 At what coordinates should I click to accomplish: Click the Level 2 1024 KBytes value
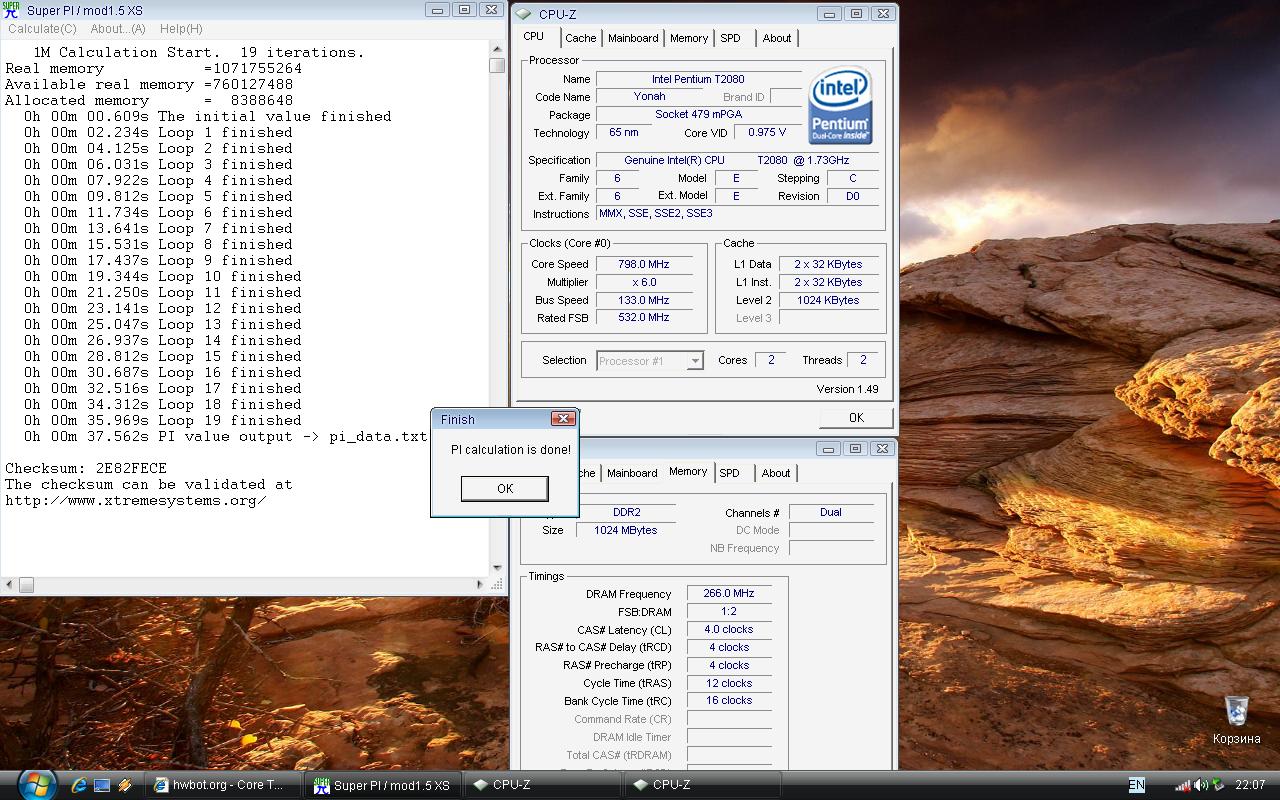(828, 300)
